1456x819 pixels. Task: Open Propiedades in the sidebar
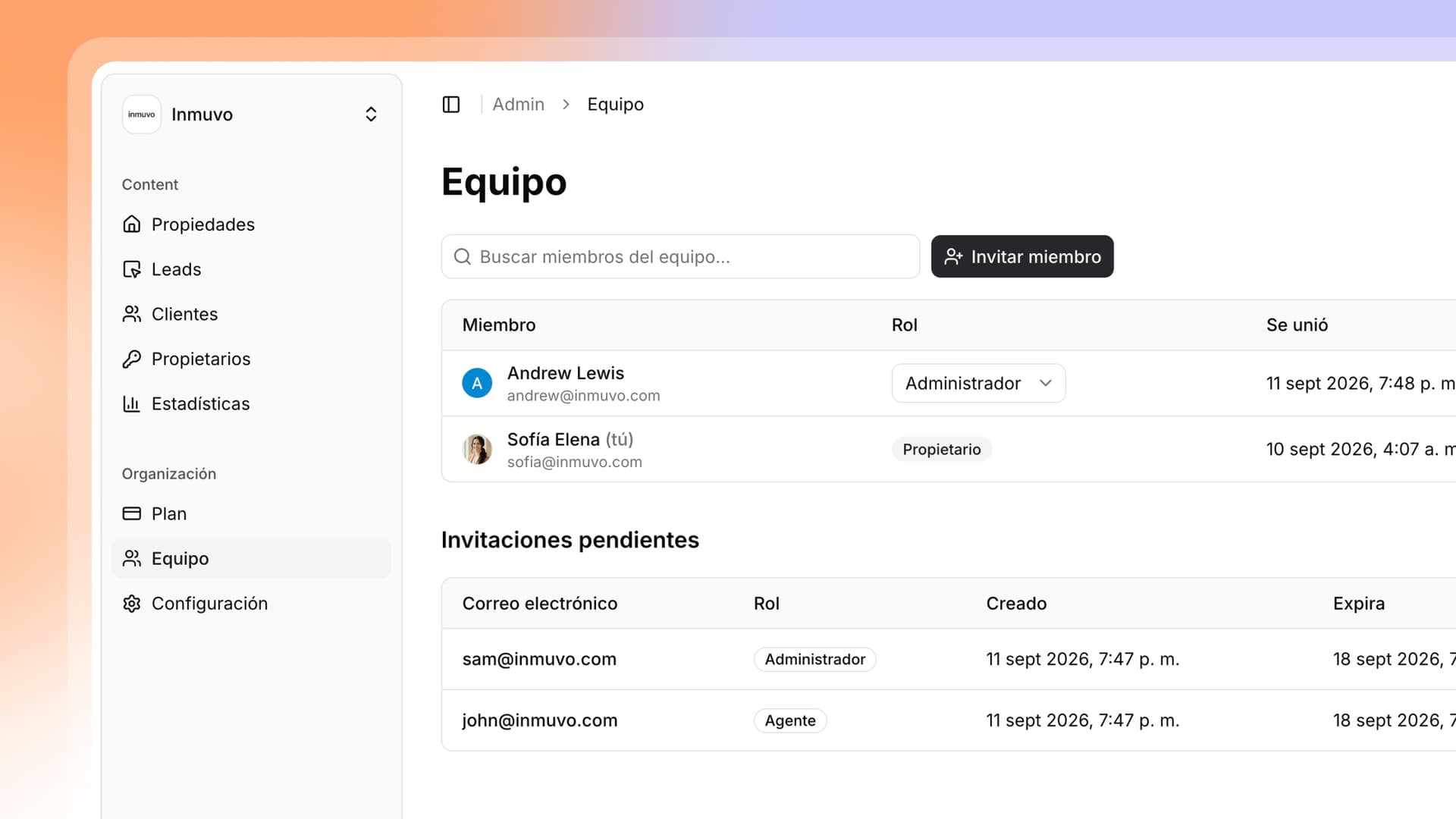point(251,224)
